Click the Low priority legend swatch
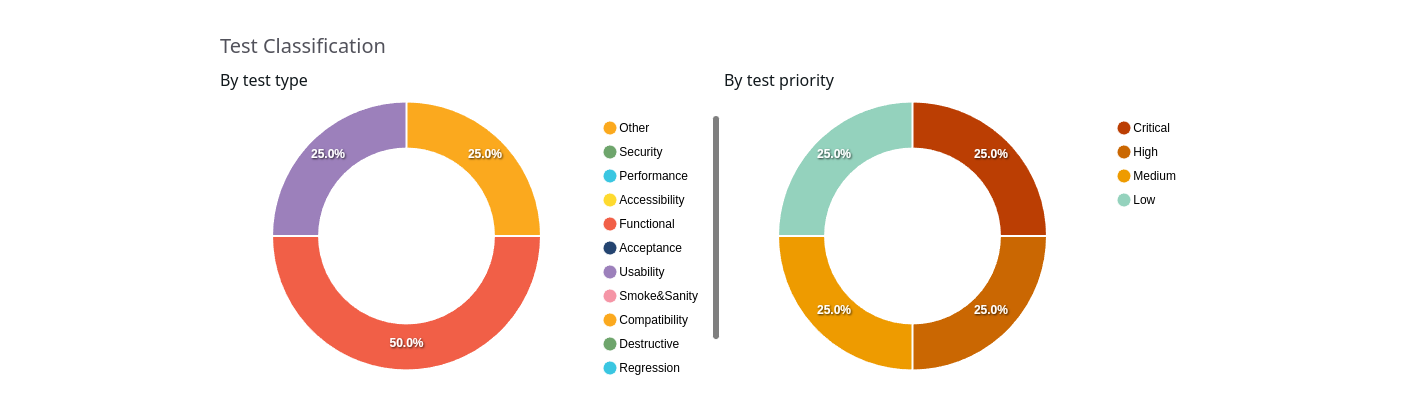 pyautogui.click(x=1124, y=200)
